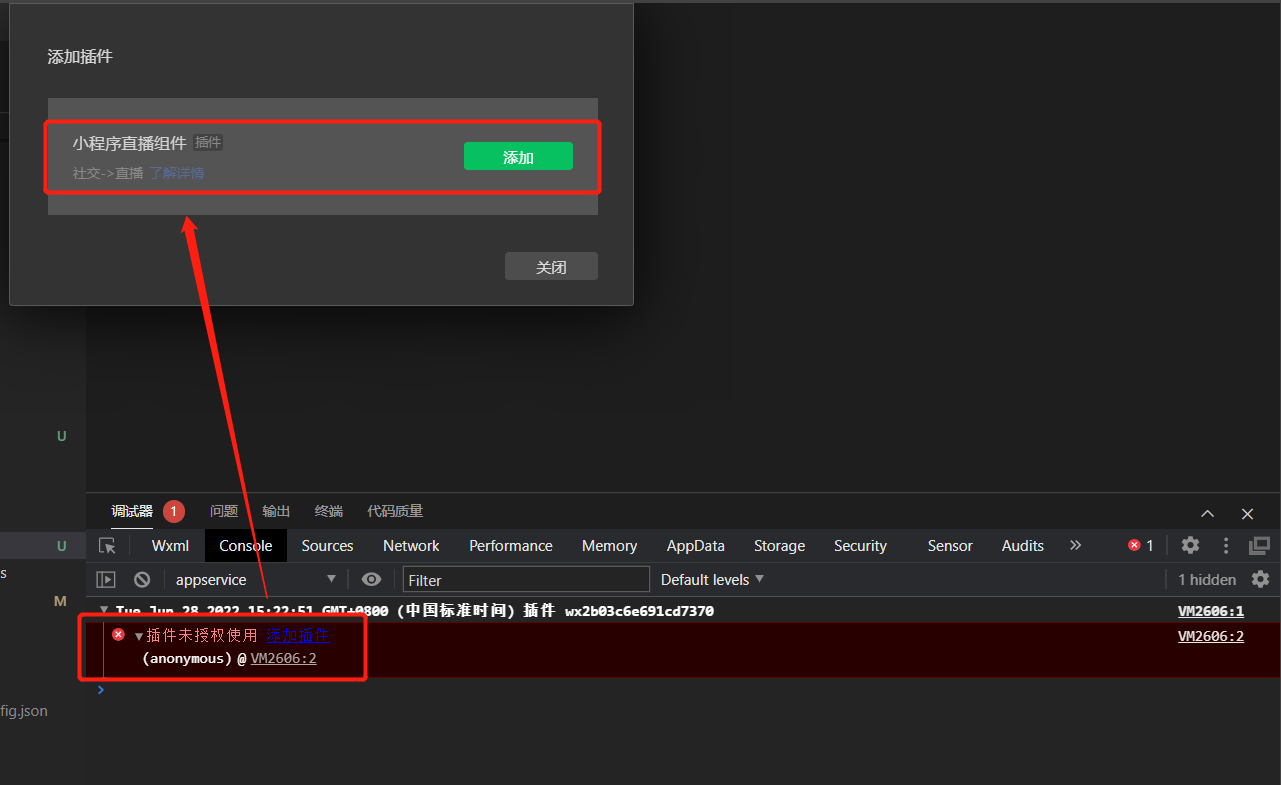Click the dock side icon in the devtools tab bar
The height and width of the screenshot is (785, 1281).
point(1259,546)
